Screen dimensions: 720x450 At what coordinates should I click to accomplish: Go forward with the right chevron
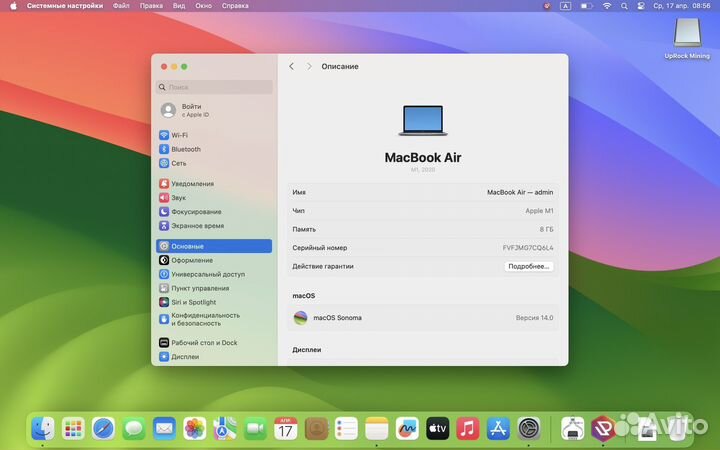(309, 67)
